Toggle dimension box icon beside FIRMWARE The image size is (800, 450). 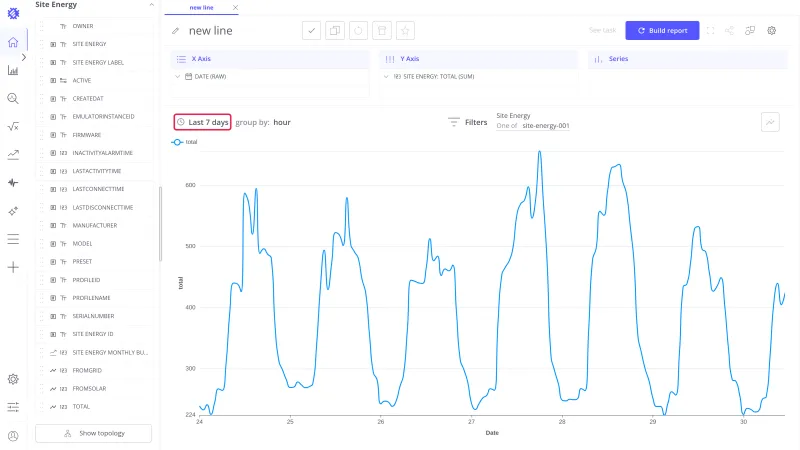tap(53, 135)
